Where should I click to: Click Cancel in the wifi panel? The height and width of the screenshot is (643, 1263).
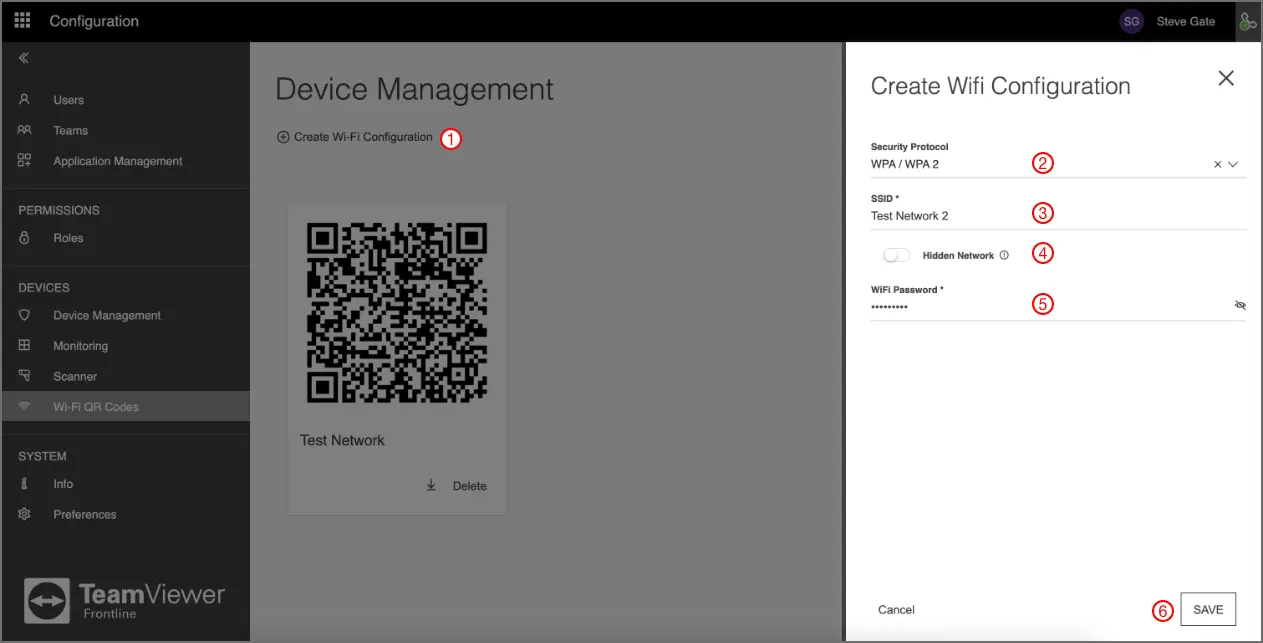896,609
